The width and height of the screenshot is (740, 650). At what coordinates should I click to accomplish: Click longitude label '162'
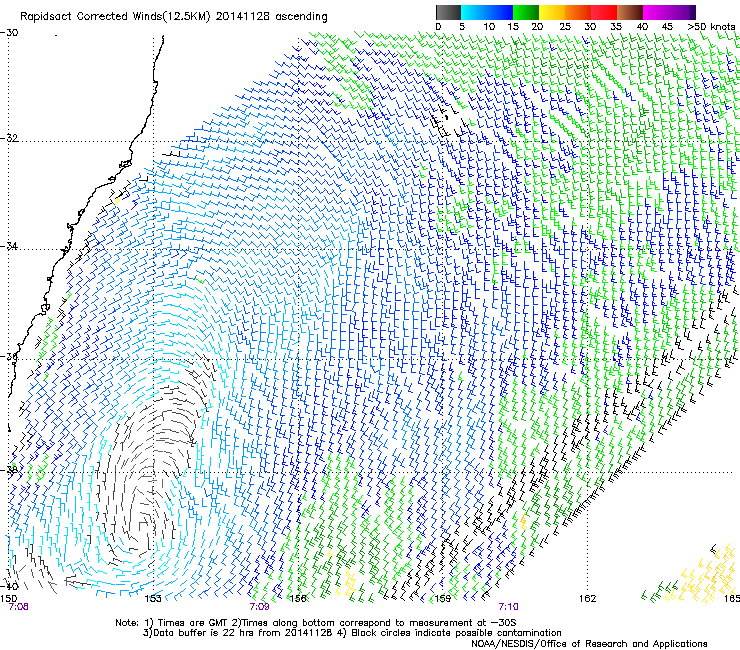click(588, 599)
